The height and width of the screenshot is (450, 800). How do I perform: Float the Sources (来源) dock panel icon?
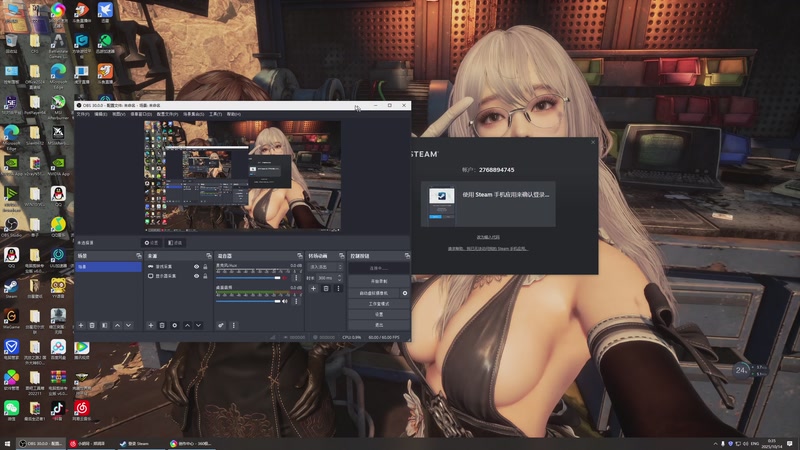(209, 256)
